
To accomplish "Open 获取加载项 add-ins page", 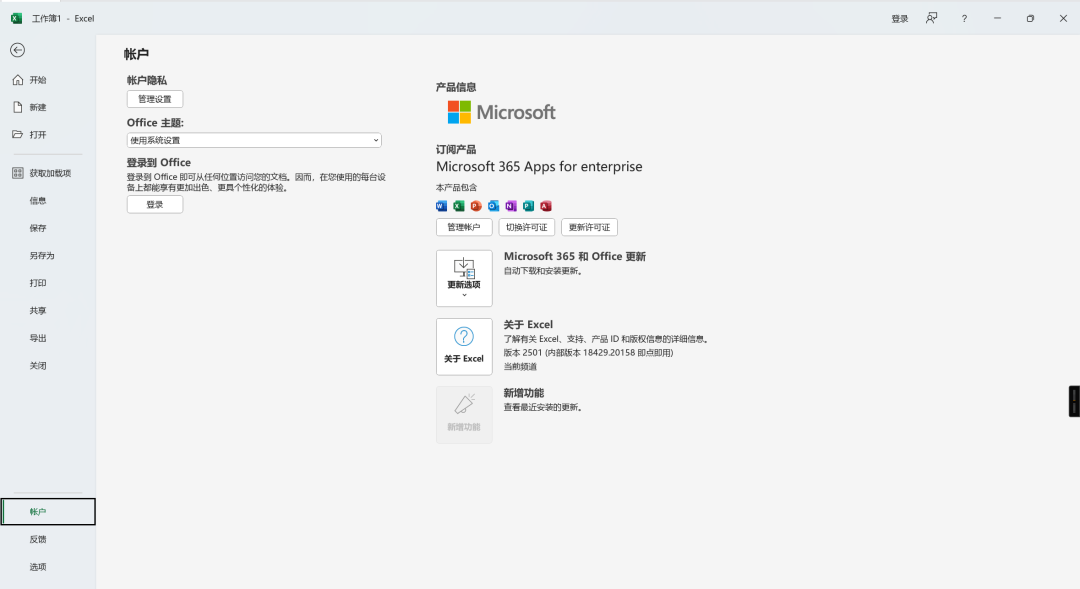I will click(48, 173).
